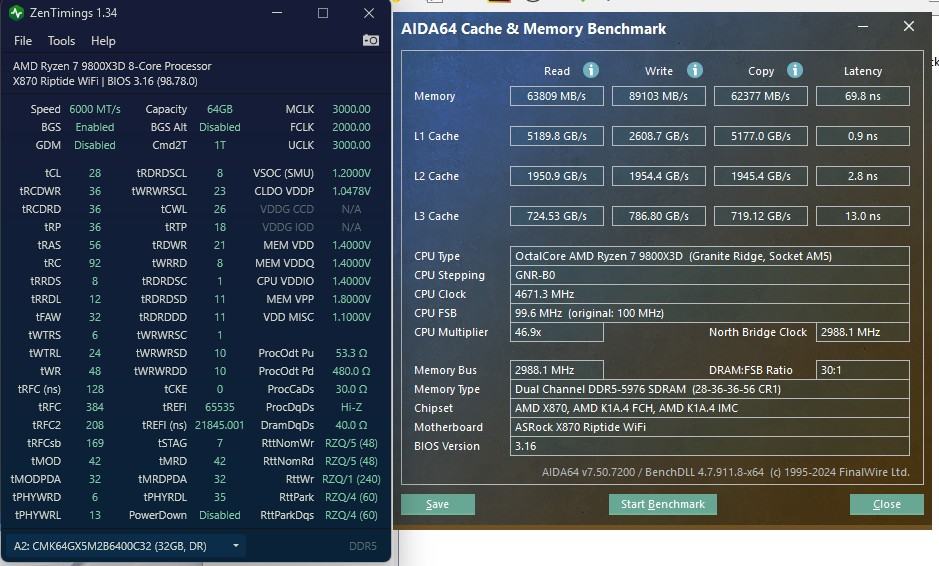Click the ZenTimings screenshot camera icon

point(371,40)
